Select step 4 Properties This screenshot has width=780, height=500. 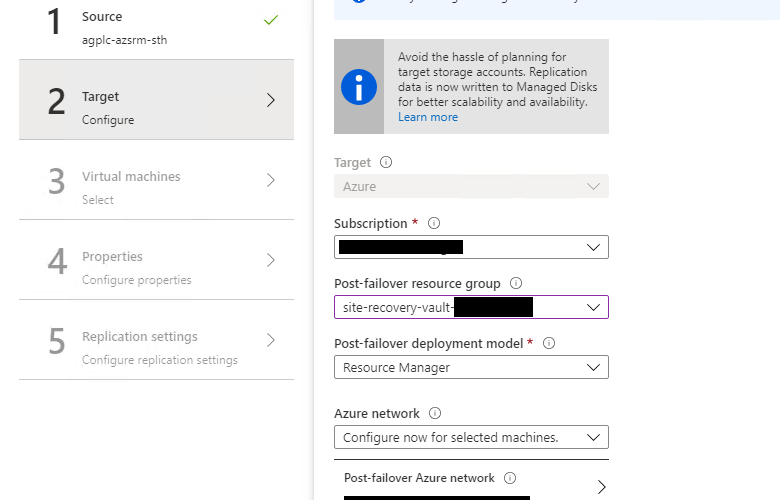point(156,260)
